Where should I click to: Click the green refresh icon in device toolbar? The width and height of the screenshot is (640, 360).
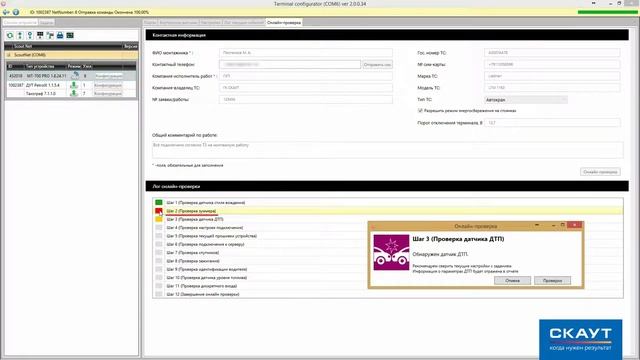point(10,36)
